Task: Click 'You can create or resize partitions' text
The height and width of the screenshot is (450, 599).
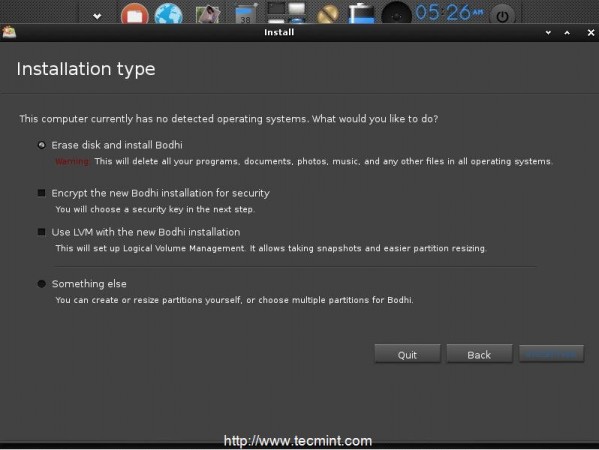Action: tap(234, 300)
